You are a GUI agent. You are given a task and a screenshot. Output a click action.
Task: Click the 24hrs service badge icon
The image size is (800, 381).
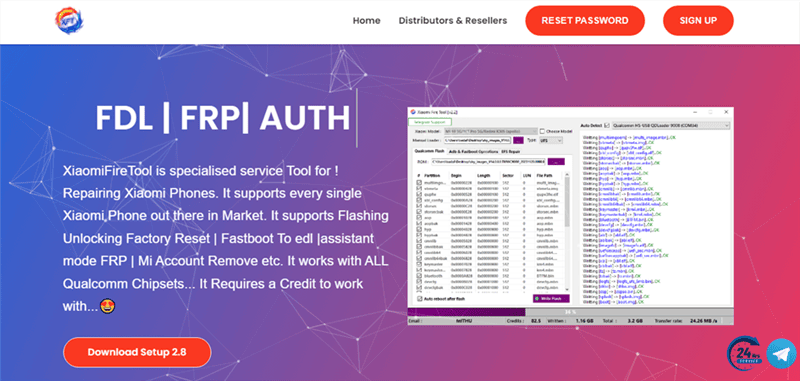[x=745, y=351]
